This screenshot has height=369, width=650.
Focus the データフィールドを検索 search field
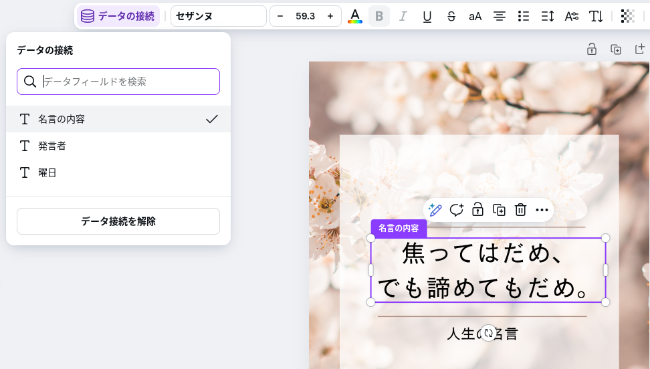pyautogui.click(x=118, y=82)
